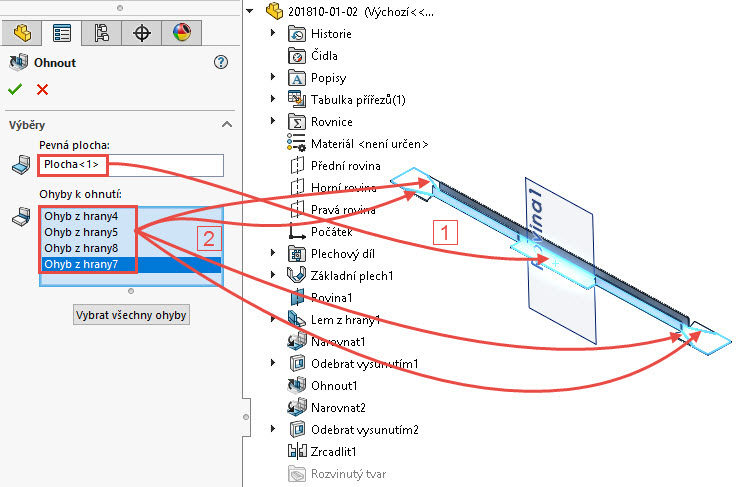Screen dimensions: 750x487
Task: Expand the Odebrat vysunutím1 feature
Action: (x=273, y=363)
